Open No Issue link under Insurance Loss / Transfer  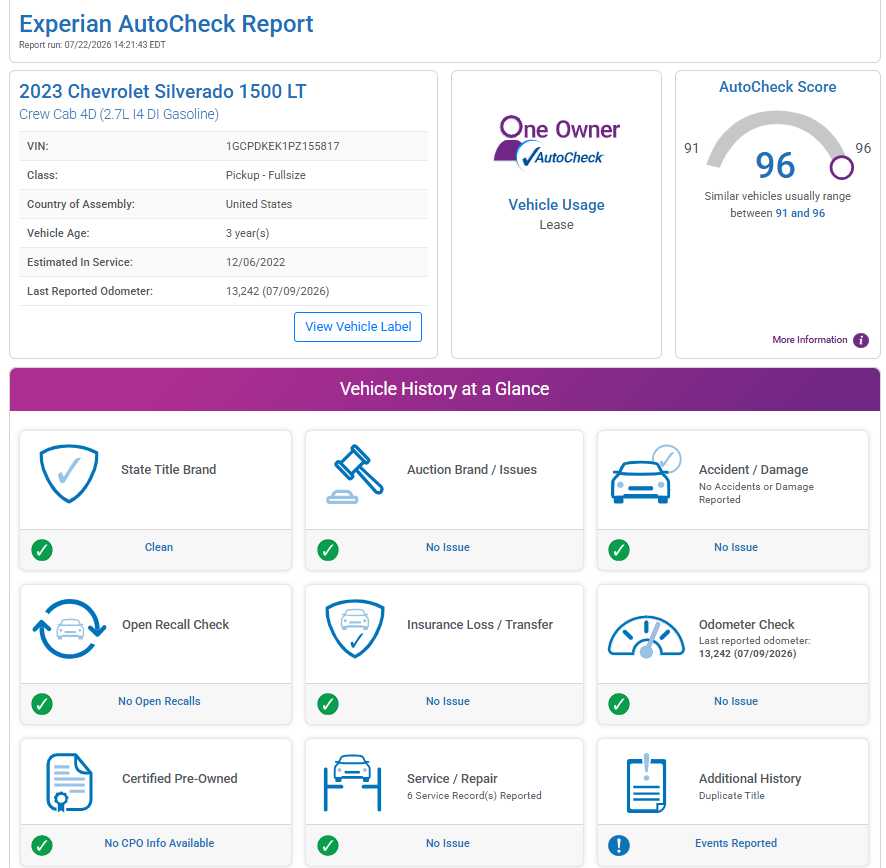pos(448,701)
